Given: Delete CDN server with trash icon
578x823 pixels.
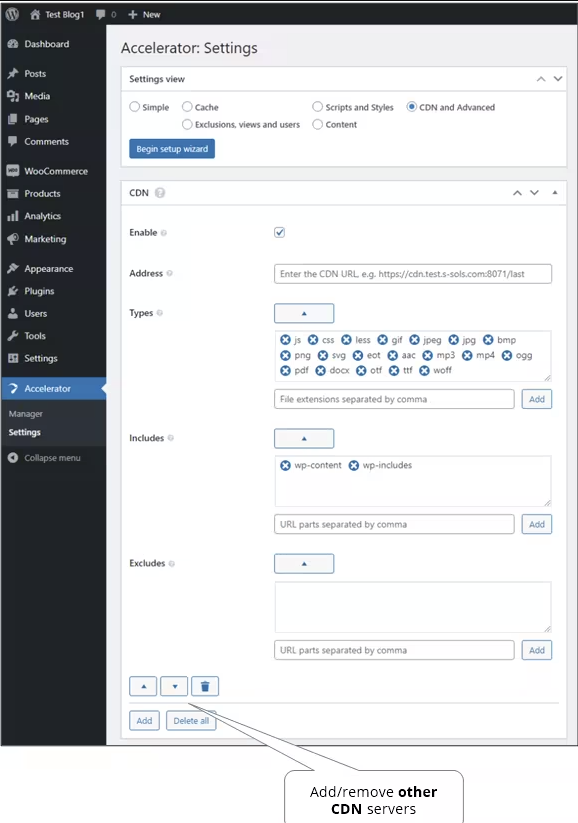Looking at the screenshot, I should (205, 686).
